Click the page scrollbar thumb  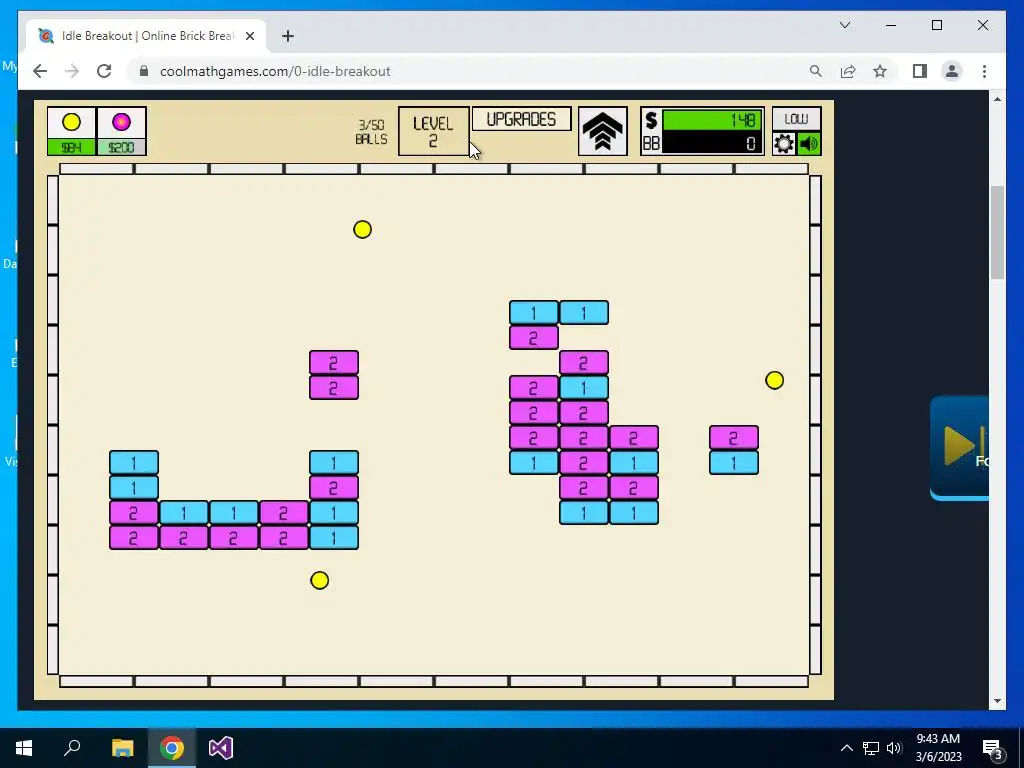point(997,232)
